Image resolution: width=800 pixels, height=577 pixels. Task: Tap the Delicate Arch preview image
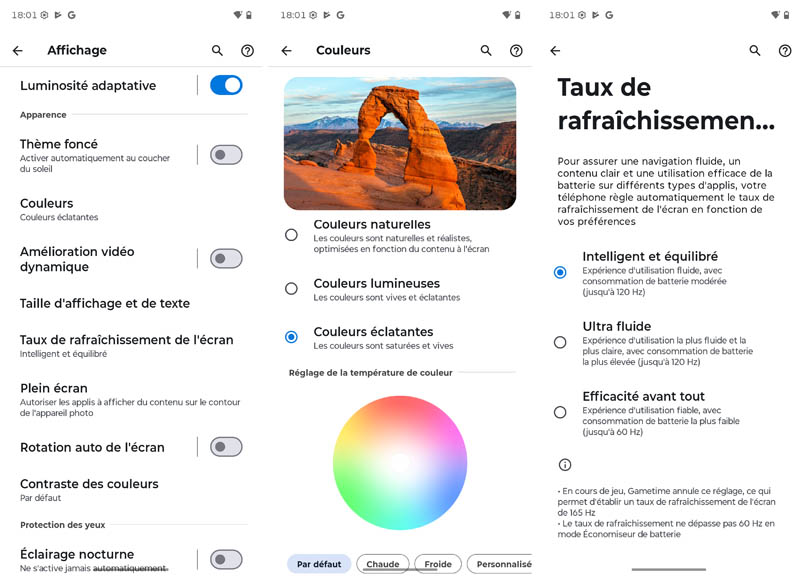pos(400,144)
